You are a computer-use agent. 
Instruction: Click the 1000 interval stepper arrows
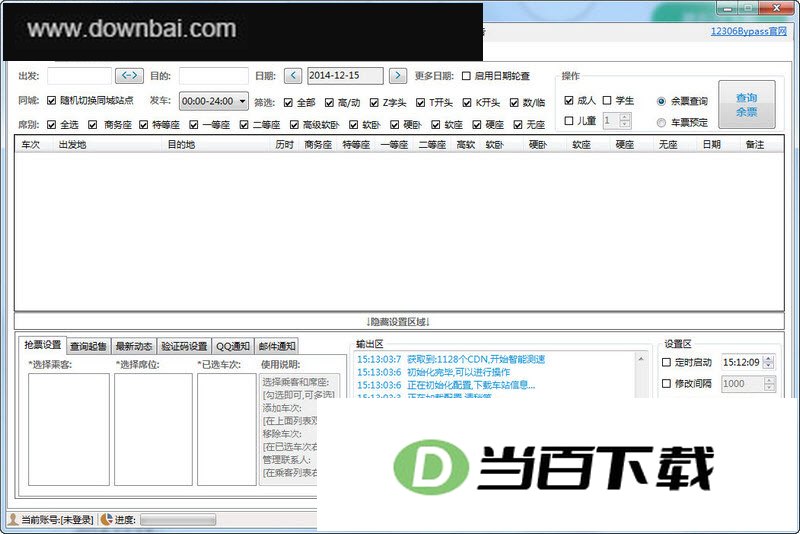769,384
